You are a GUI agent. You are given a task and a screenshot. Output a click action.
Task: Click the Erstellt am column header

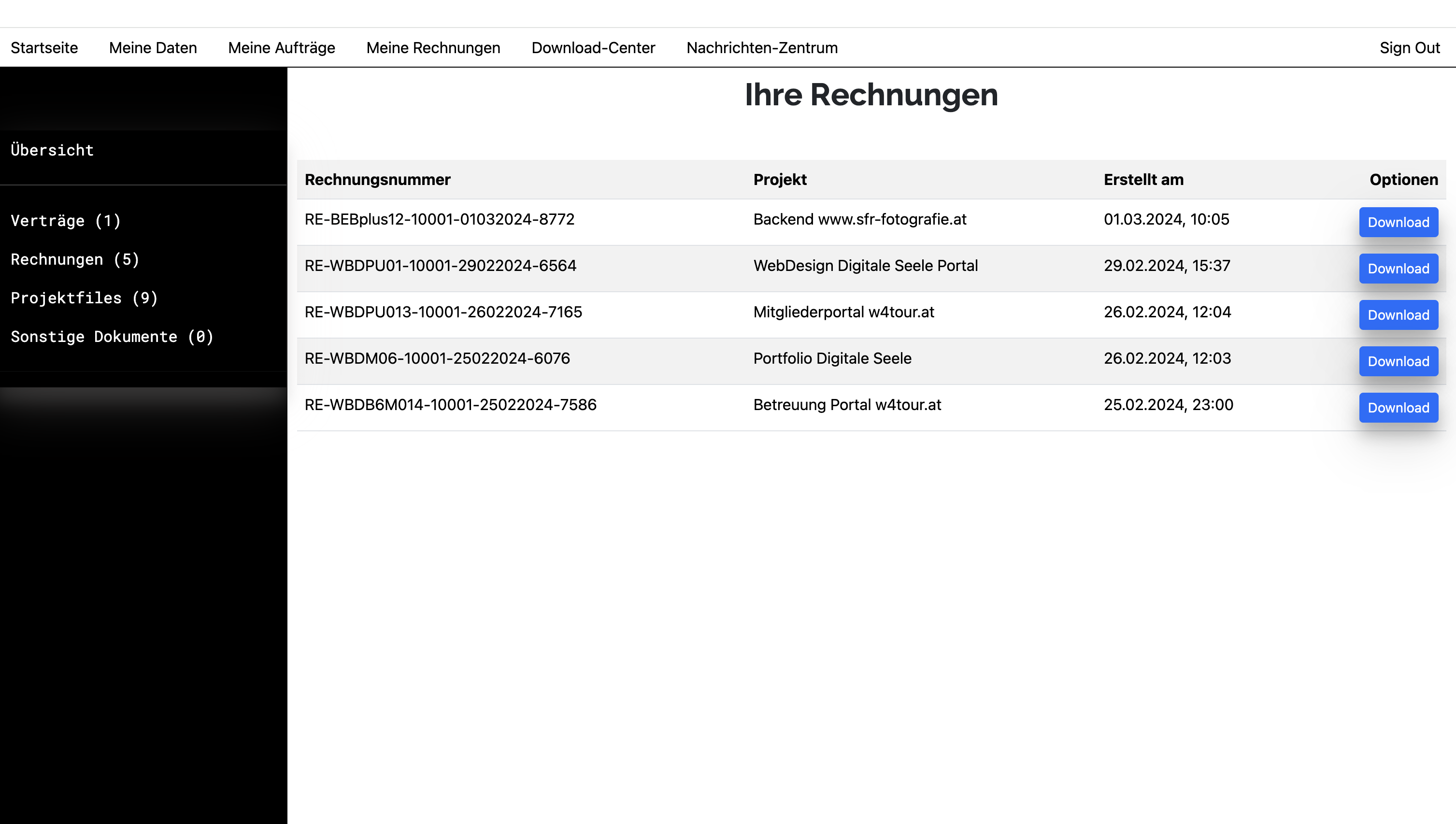pos(1143,179)
